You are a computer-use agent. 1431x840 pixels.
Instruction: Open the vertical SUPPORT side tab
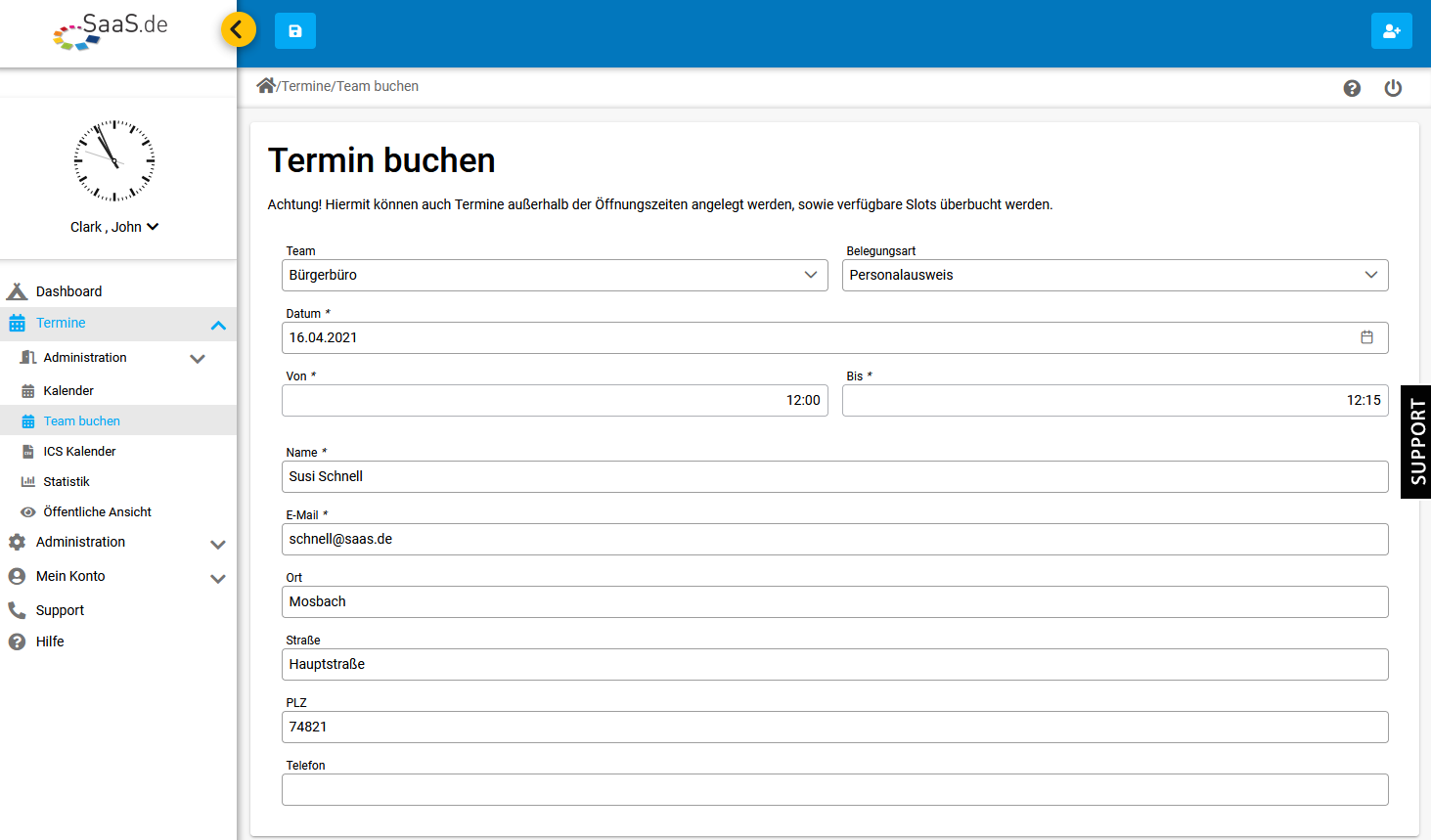click(x=1416, y=442)
